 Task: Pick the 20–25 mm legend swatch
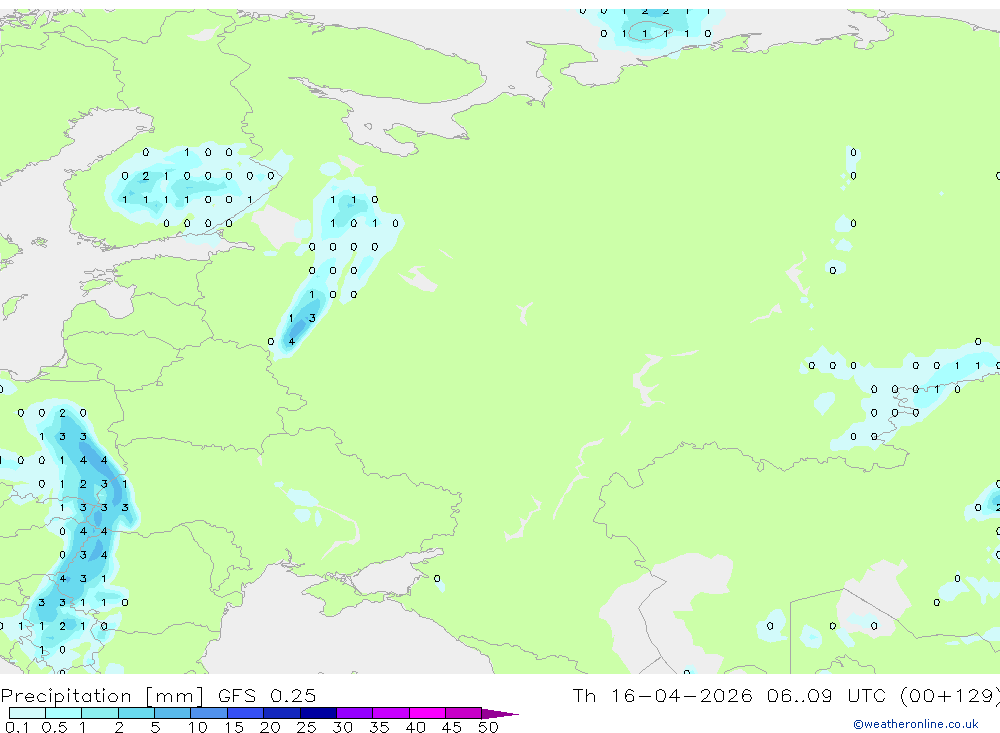pyautogui.click(x=282, y=713)
